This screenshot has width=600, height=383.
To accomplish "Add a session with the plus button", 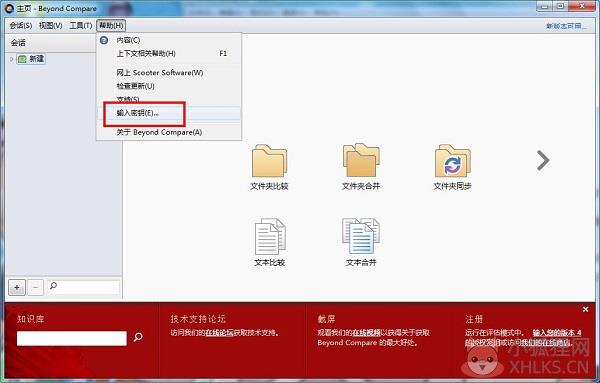I will click(17, 287).
